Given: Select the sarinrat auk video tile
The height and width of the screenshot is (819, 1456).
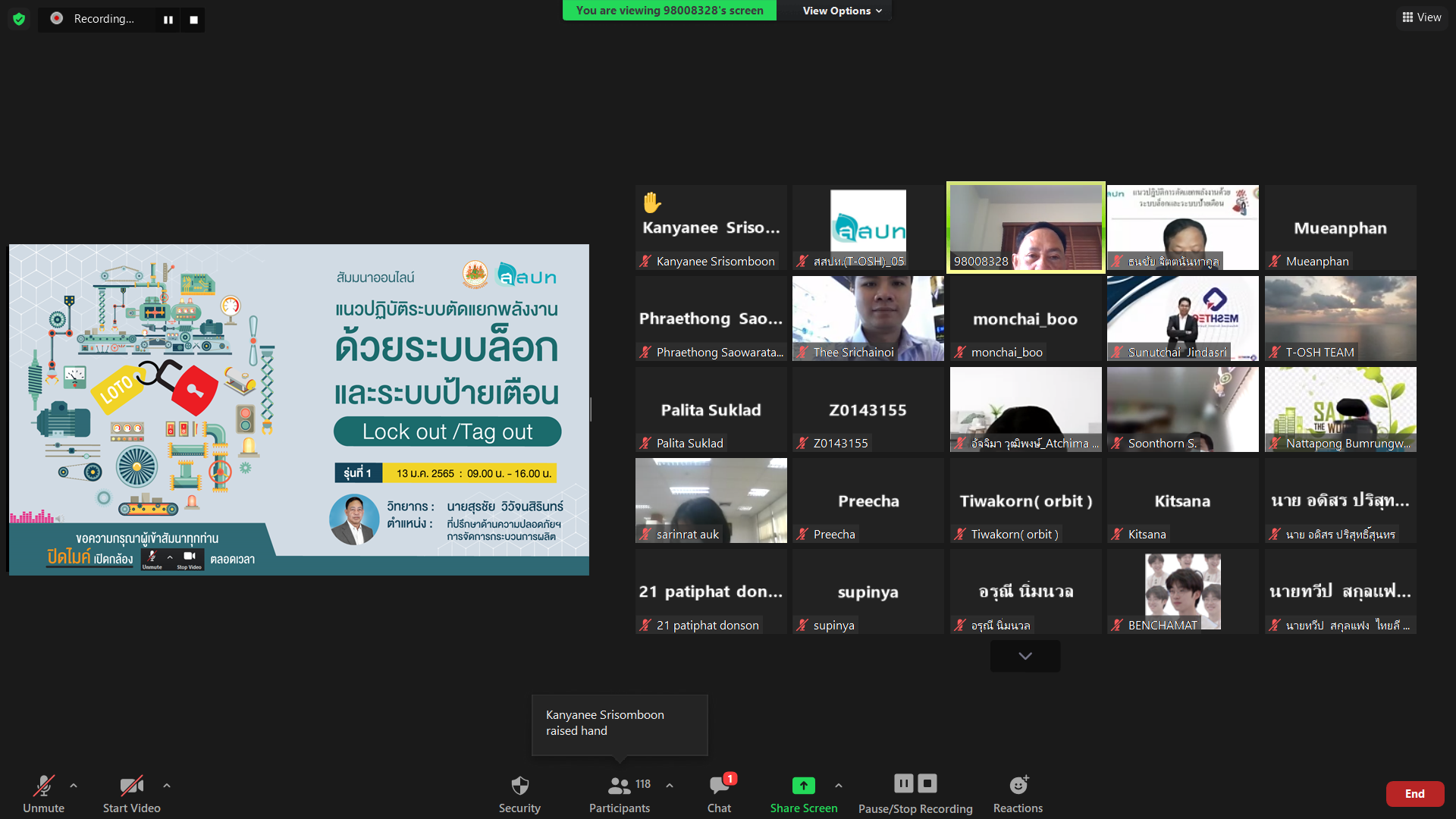Looking at the screenshot, I should click(711, 500).
